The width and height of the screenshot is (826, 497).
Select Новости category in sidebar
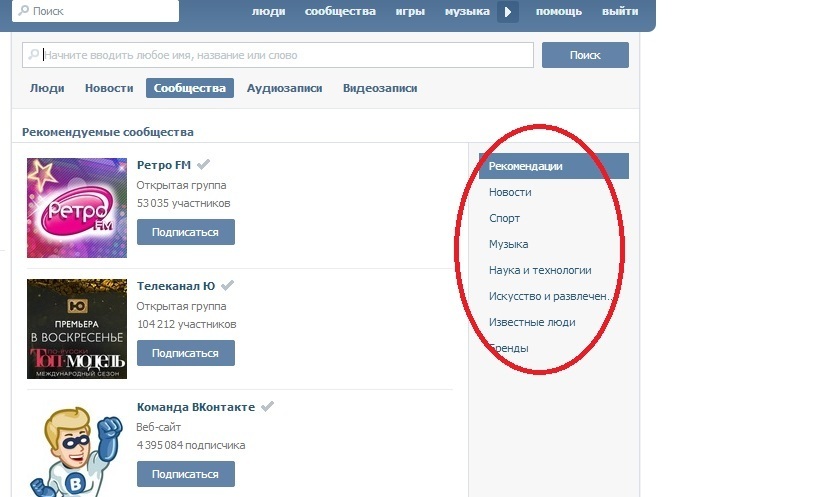click(x=510, y=192)
